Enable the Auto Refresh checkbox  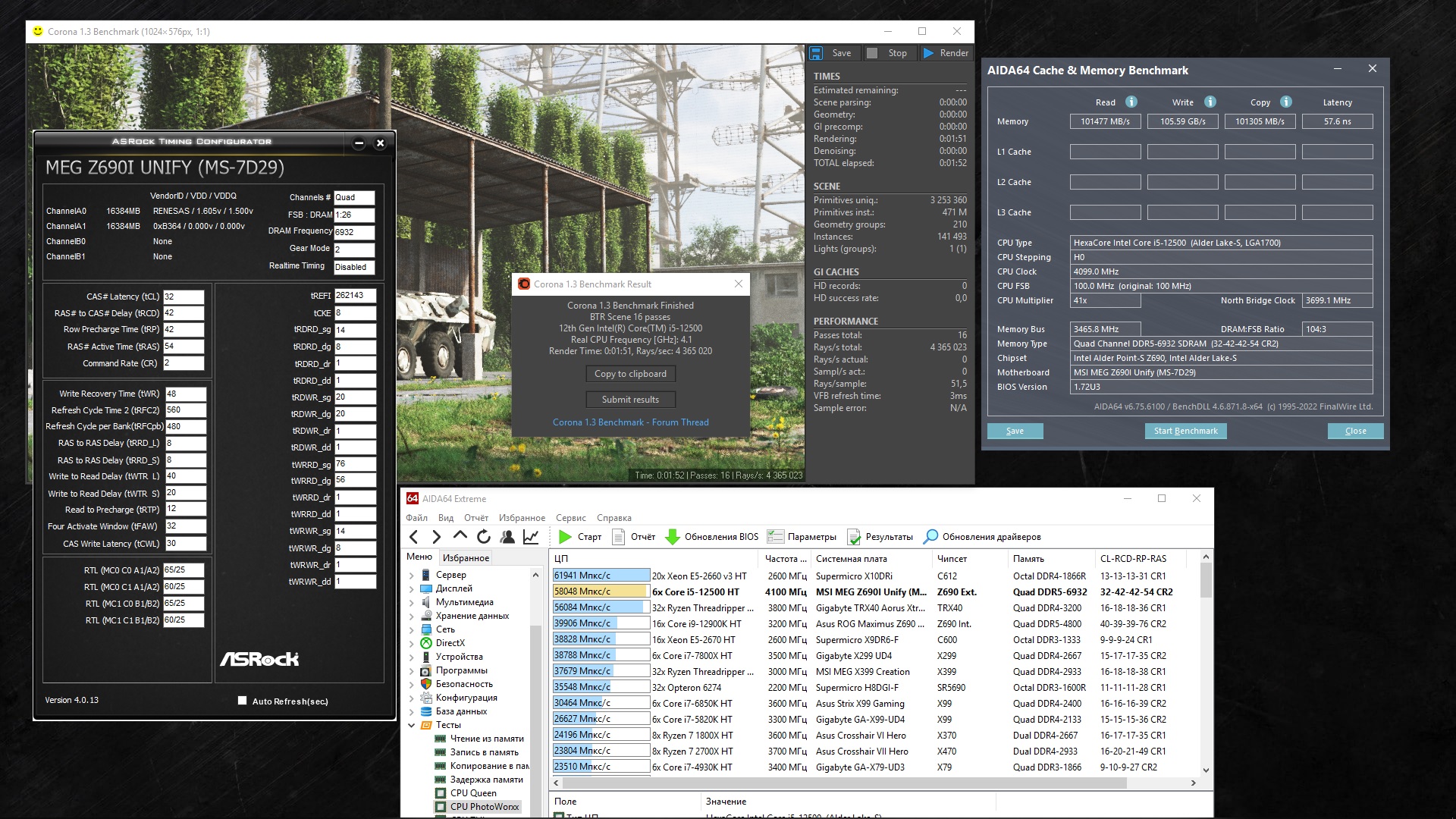[243, 701]
